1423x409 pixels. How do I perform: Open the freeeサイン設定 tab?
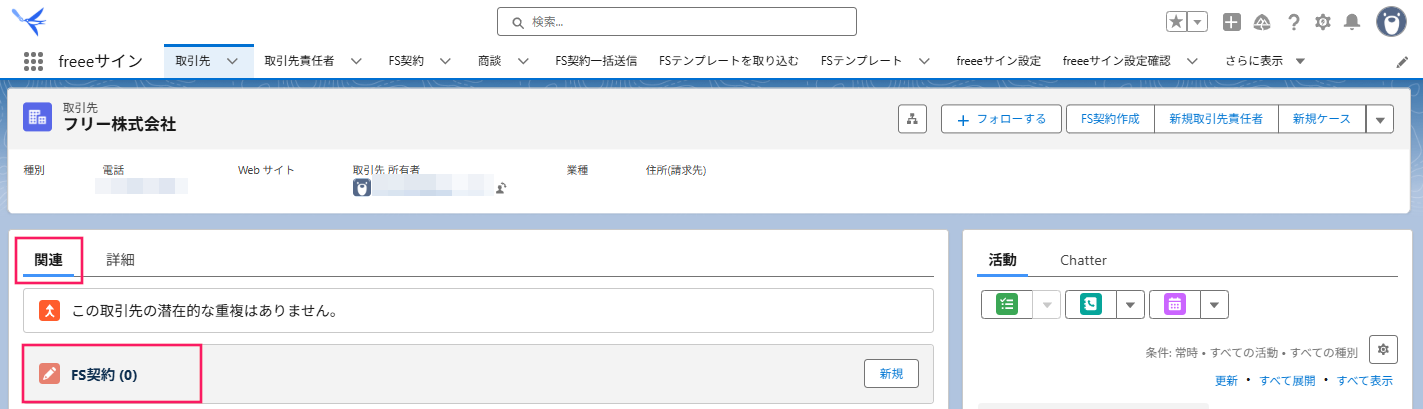tap(998, 61)
